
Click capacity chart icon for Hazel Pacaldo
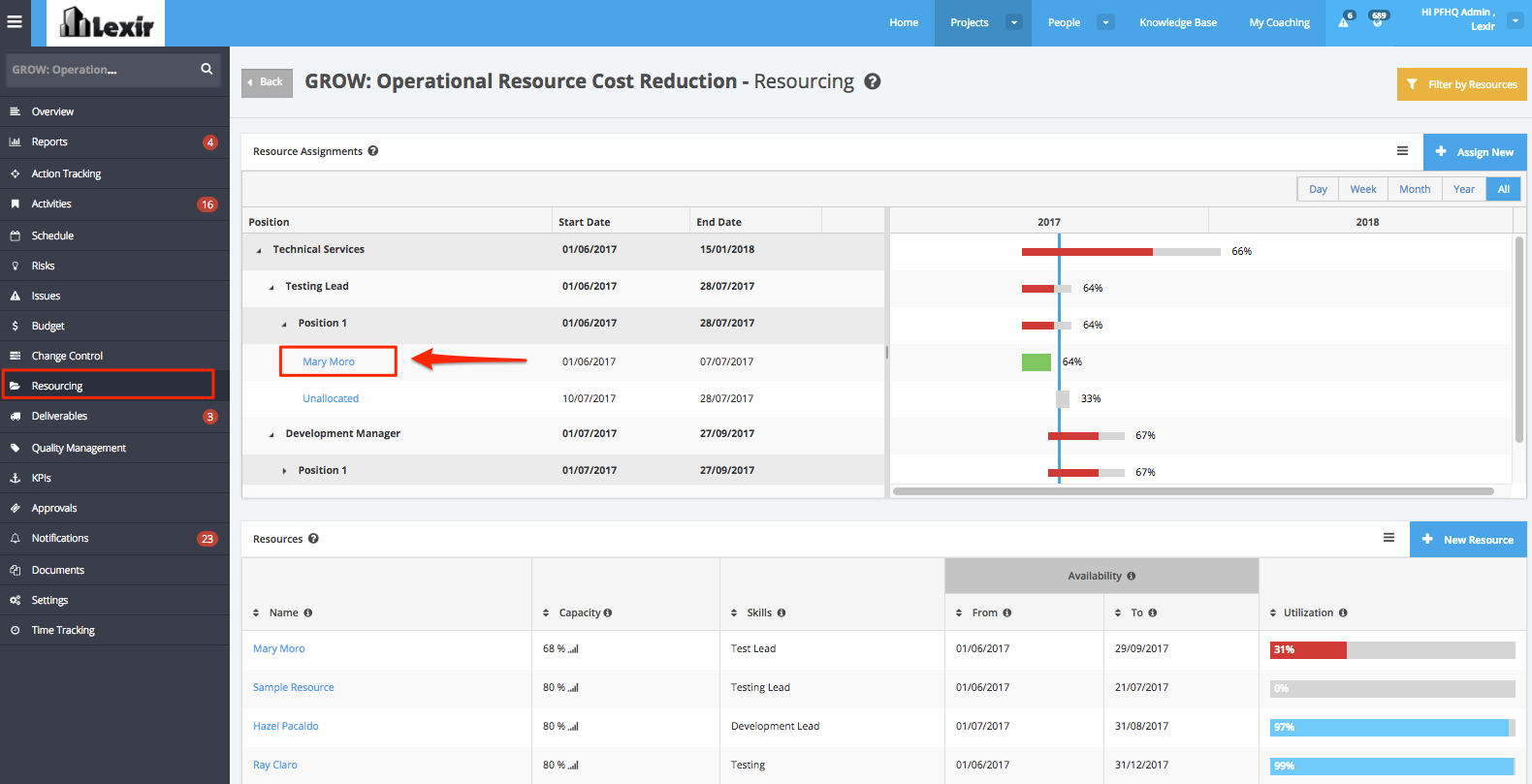[x=573, y=727]
